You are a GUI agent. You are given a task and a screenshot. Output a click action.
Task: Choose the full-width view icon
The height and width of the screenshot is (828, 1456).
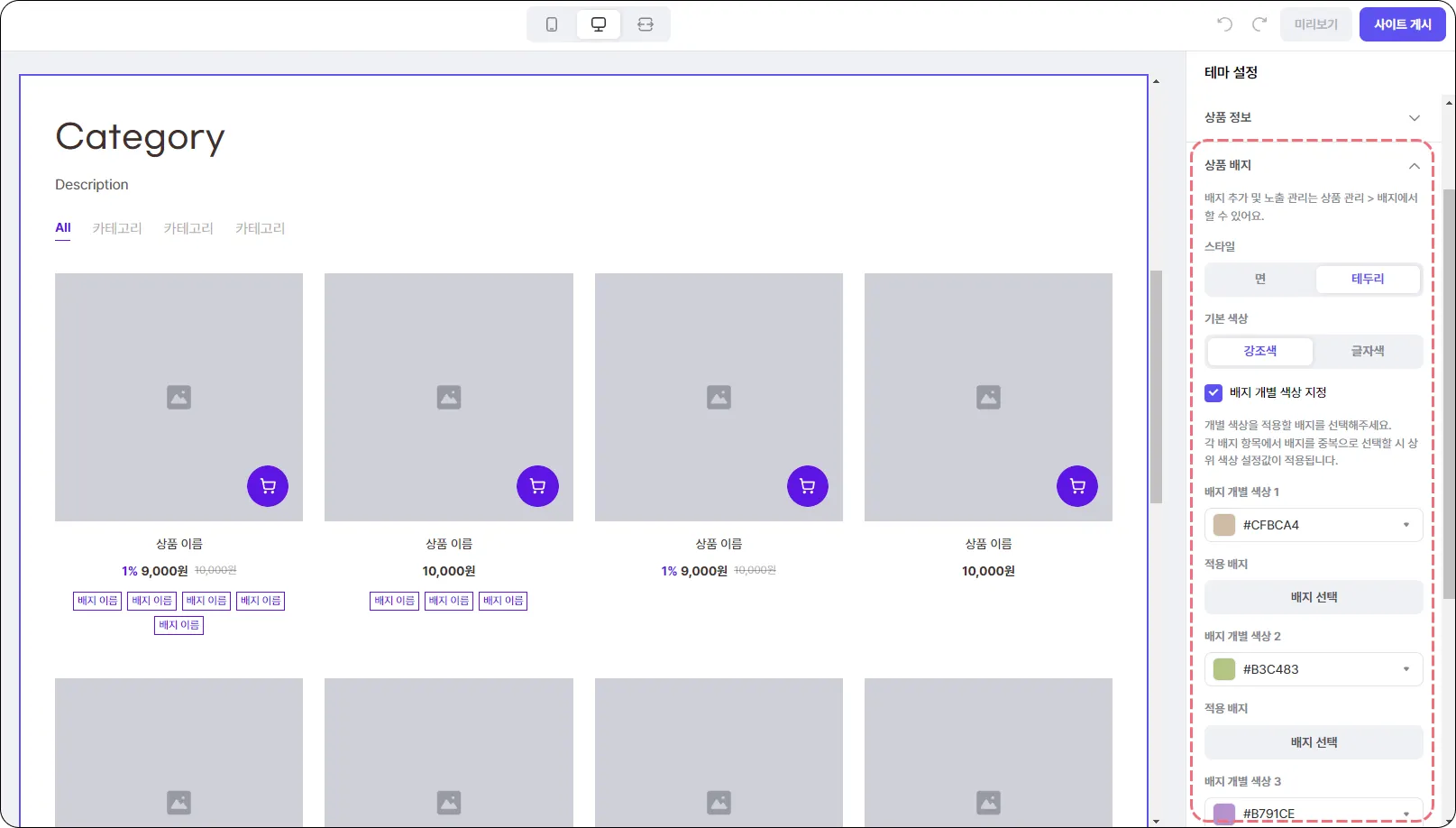(646, 24)
